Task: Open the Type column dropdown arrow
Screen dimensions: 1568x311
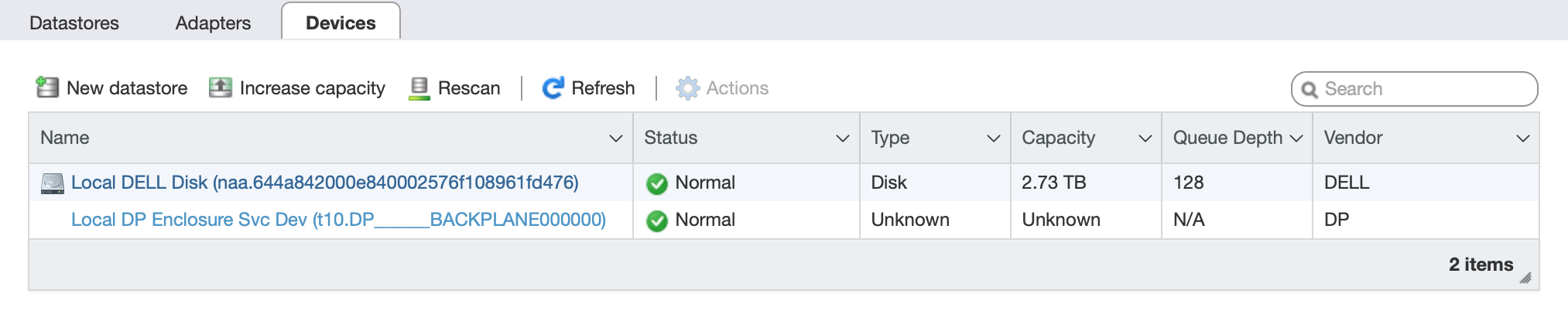Action: pyautogui.click(x=994, y=138)
